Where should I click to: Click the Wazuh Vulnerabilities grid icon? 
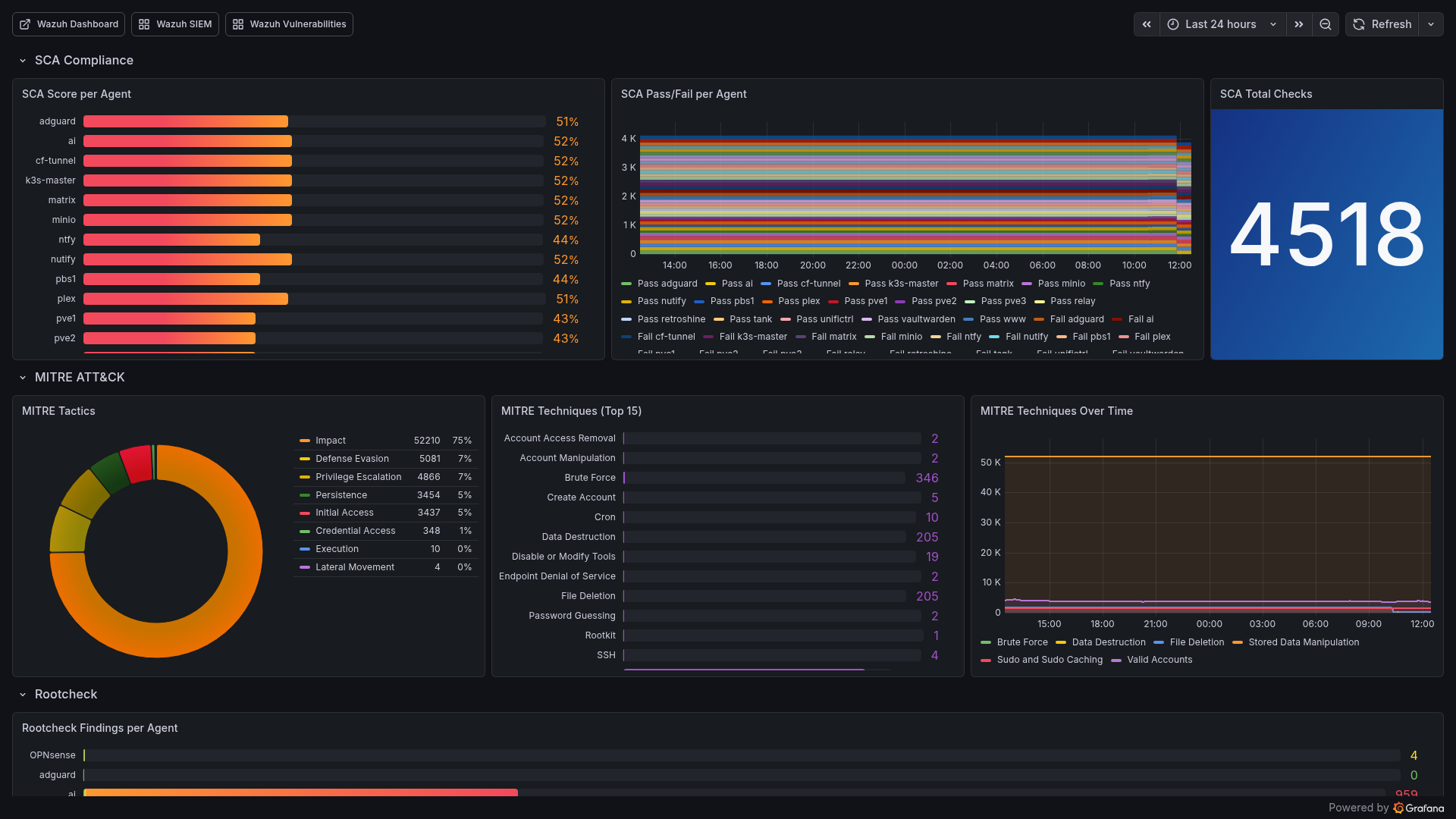coord(238,24)
